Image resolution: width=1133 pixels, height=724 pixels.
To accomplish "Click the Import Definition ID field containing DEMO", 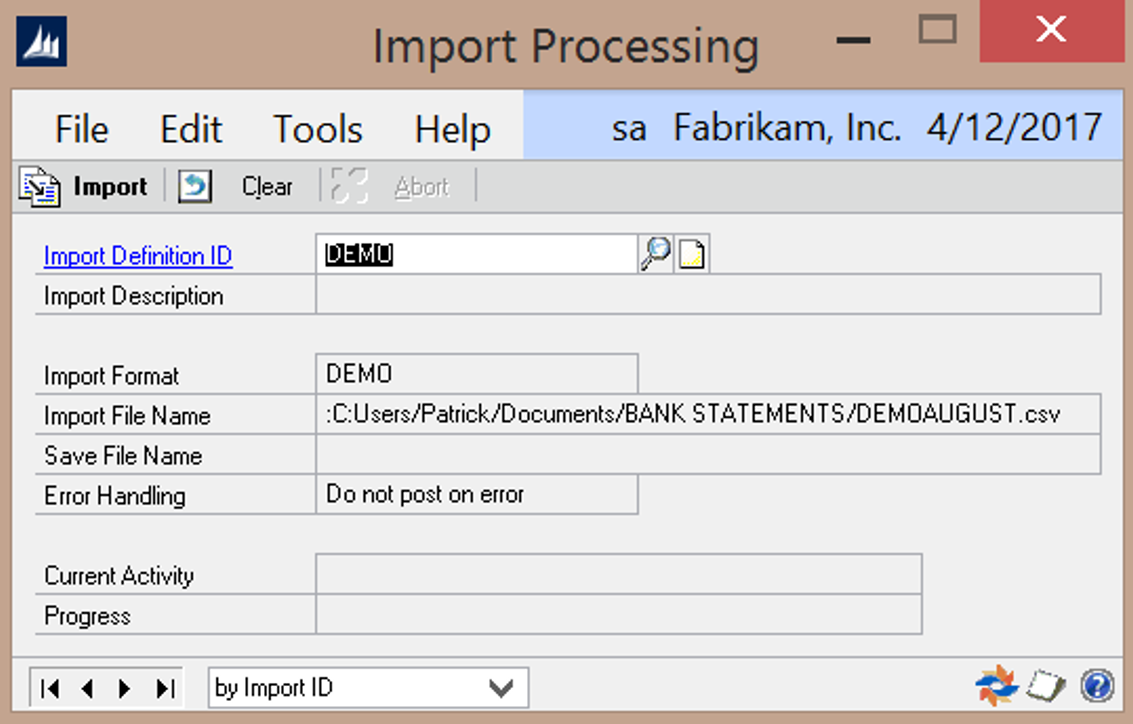I will 476,256.
